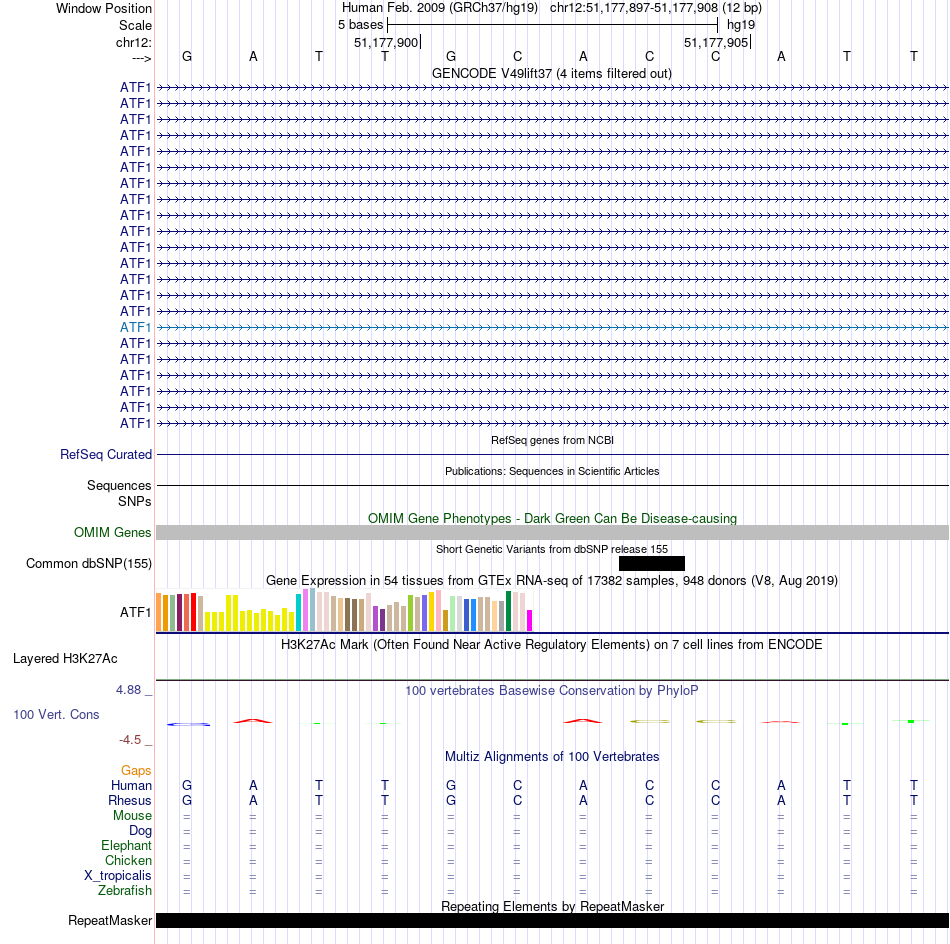
Task: Click the RefSeq Curated track label
Action: tap(106, 454)
